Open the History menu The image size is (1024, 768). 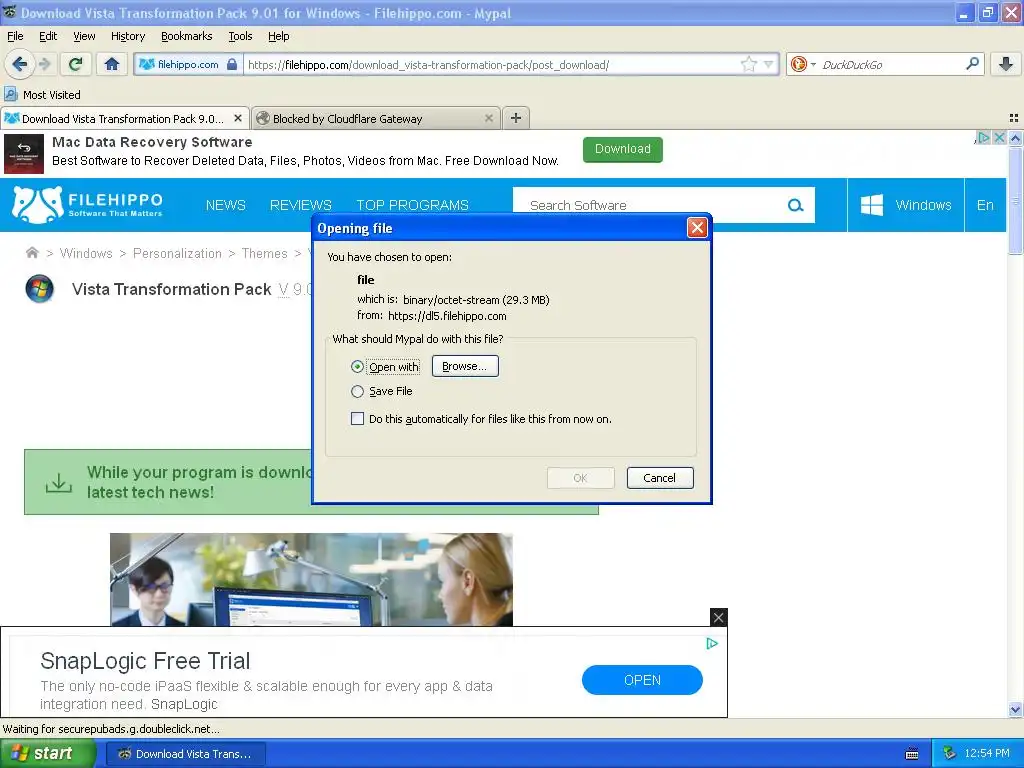point(128,36)
